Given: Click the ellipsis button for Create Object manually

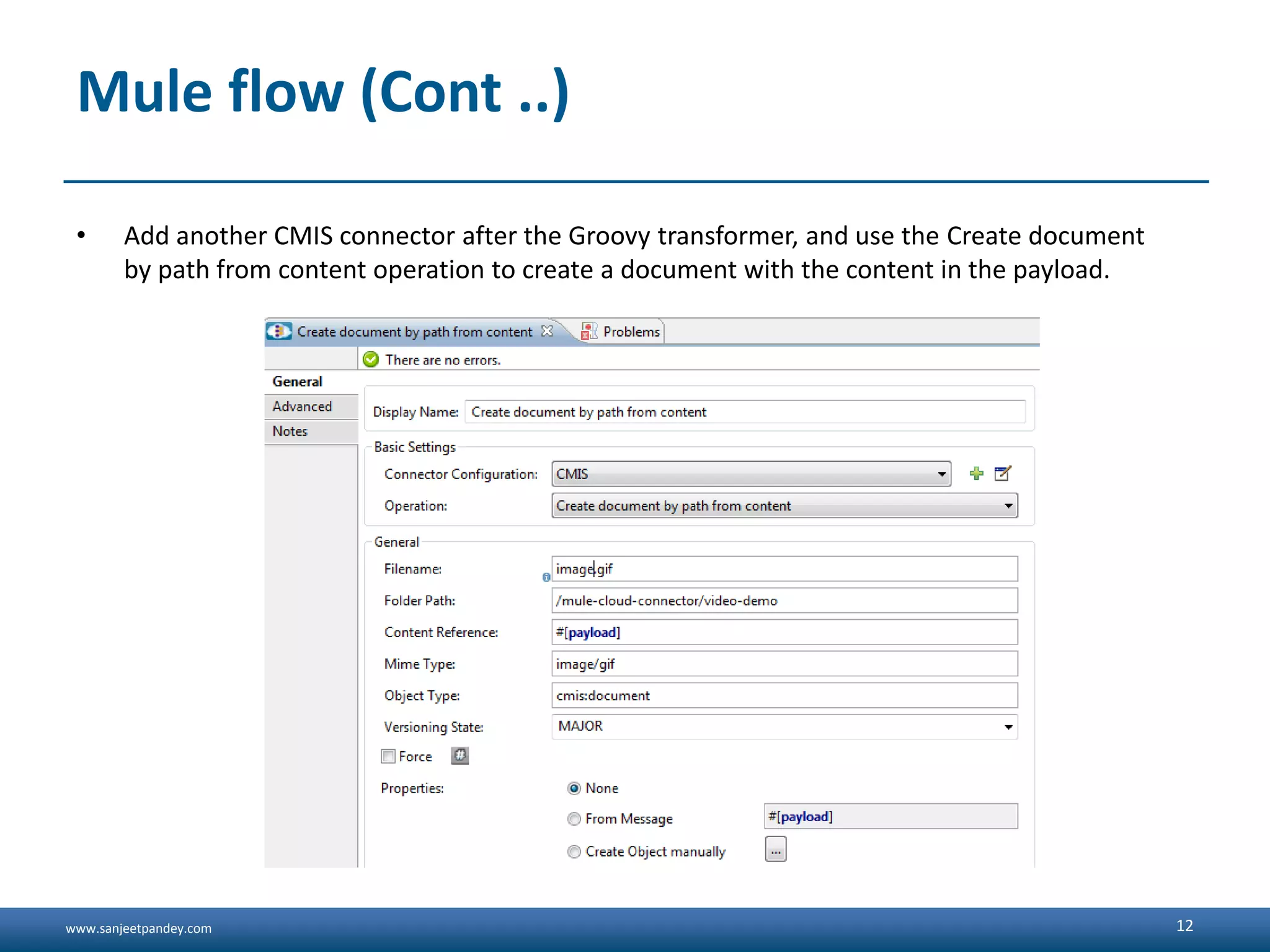Looking at the screenshot, I should 776,849.
